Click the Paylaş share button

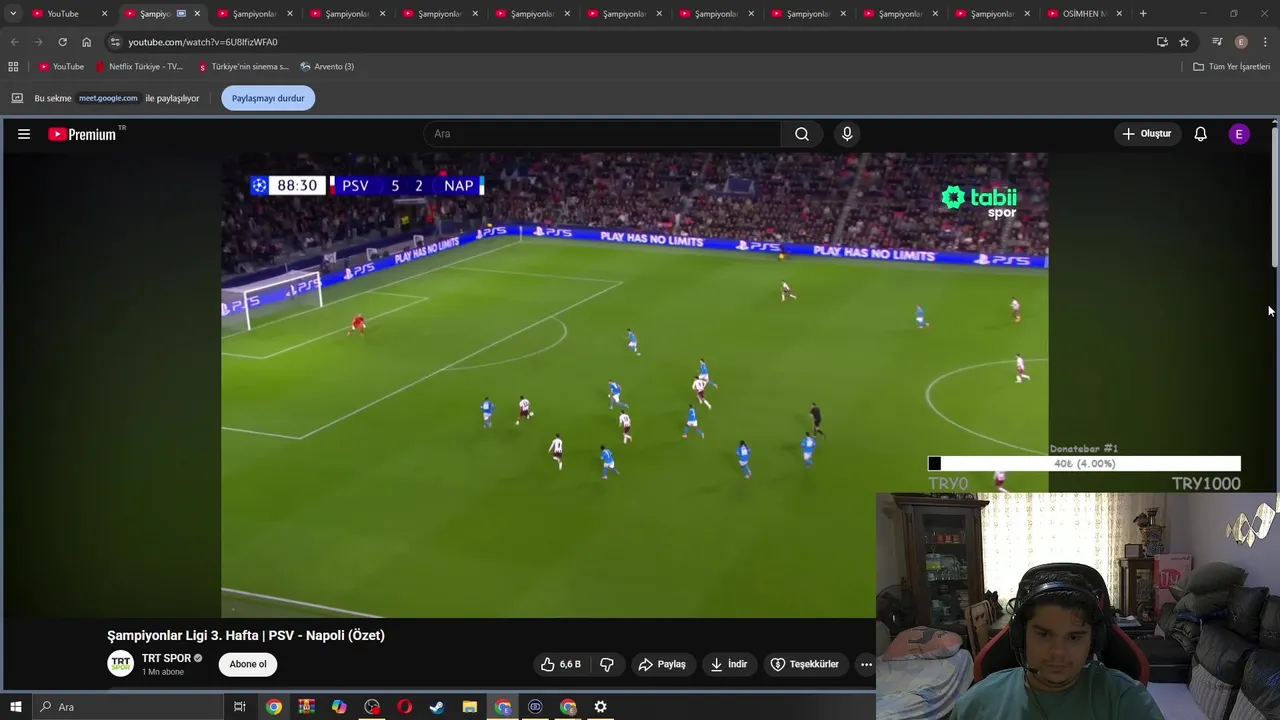click(662, 664)
